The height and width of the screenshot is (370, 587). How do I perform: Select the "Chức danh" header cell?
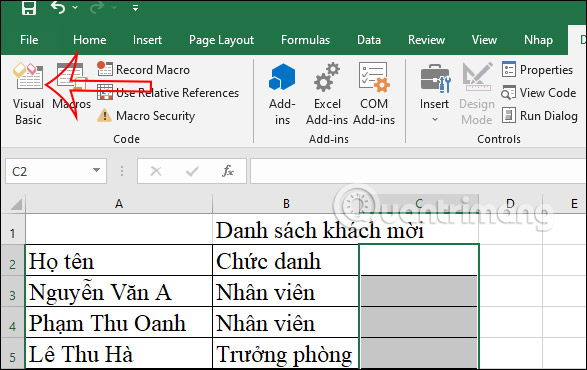tap(286, 260)
